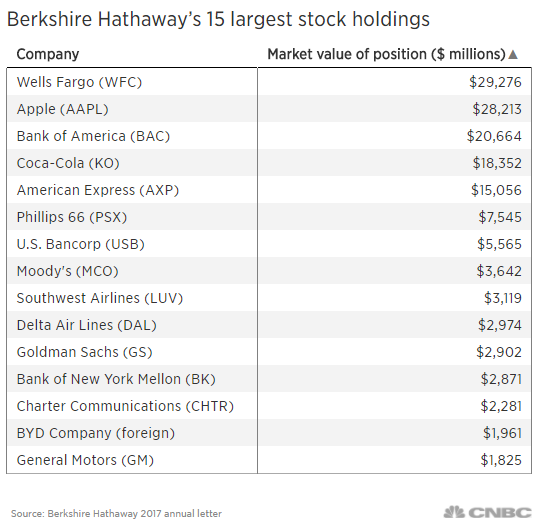Image resolution: width=541 pixels, height=527 pixels.
Task: Select Southwest Airlines (LUV) row
Action: 269,298
